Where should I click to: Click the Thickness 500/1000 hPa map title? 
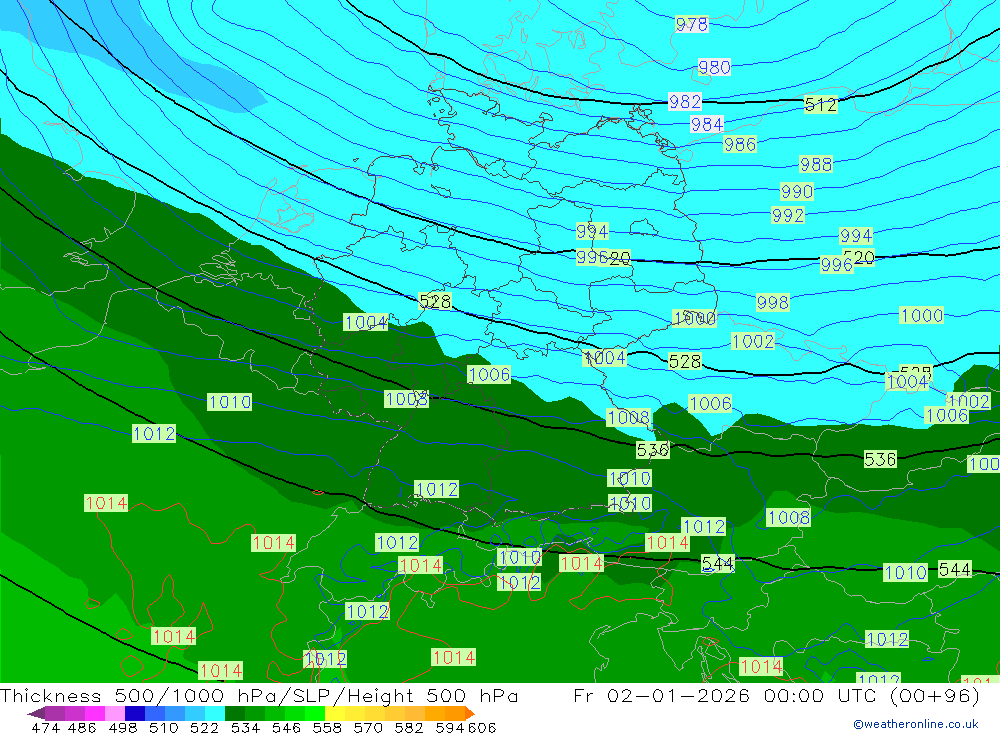(259, 695)
